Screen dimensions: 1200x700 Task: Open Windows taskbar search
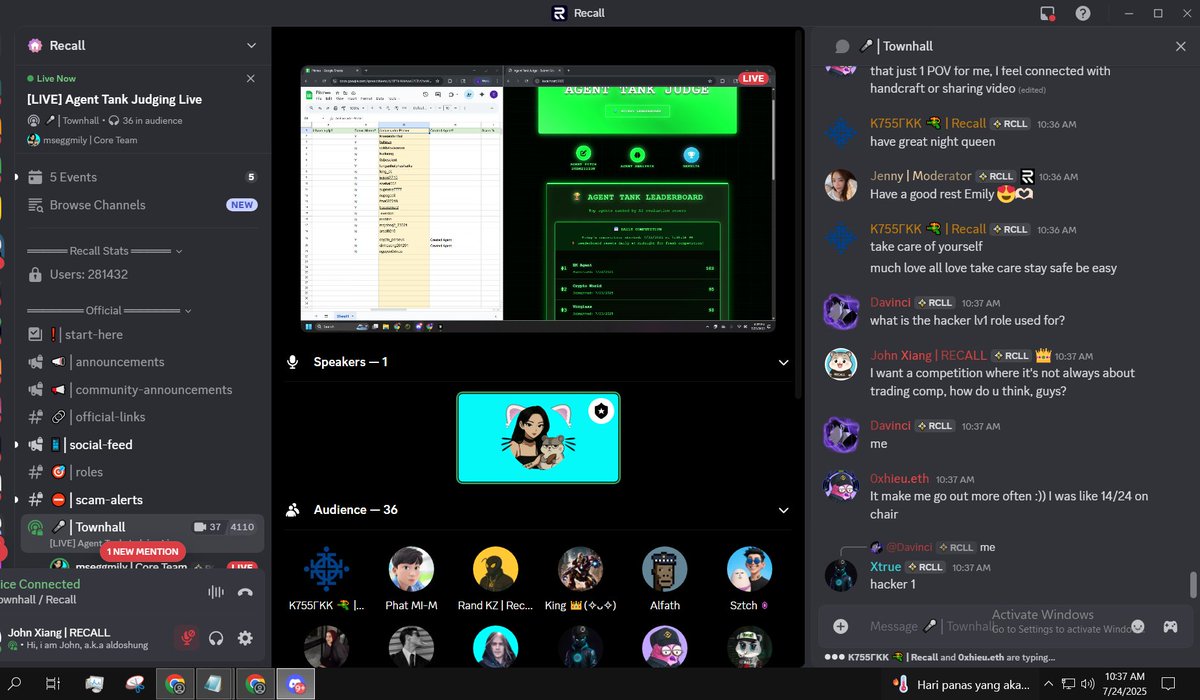14,684
